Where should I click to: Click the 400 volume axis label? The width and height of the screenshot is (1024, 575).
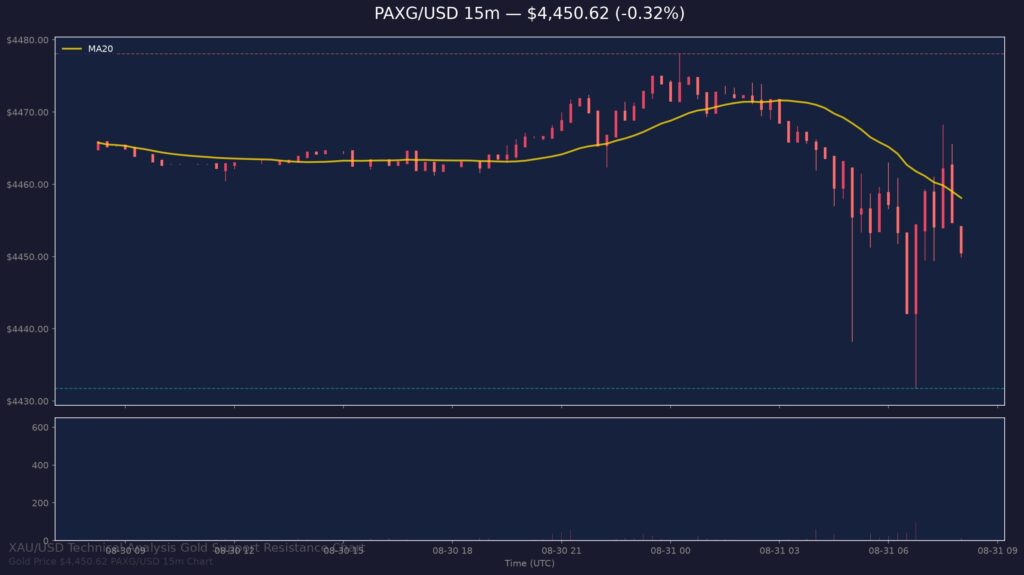tap(40, 465)
